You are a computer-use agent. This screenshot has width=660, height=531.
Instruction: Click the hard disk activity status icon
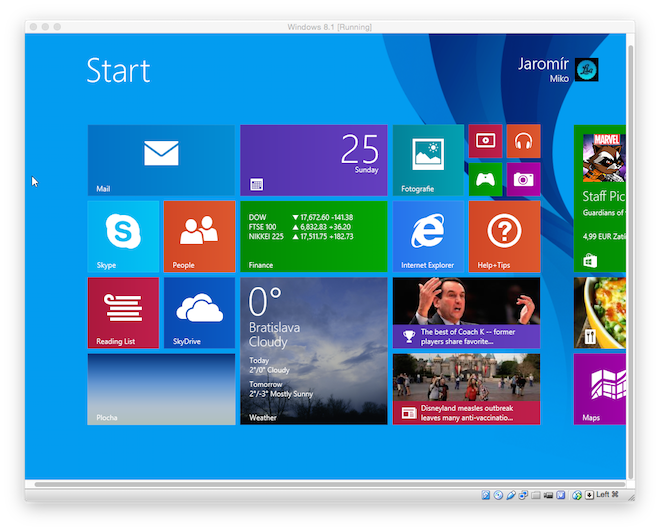[x=486, y=495]
